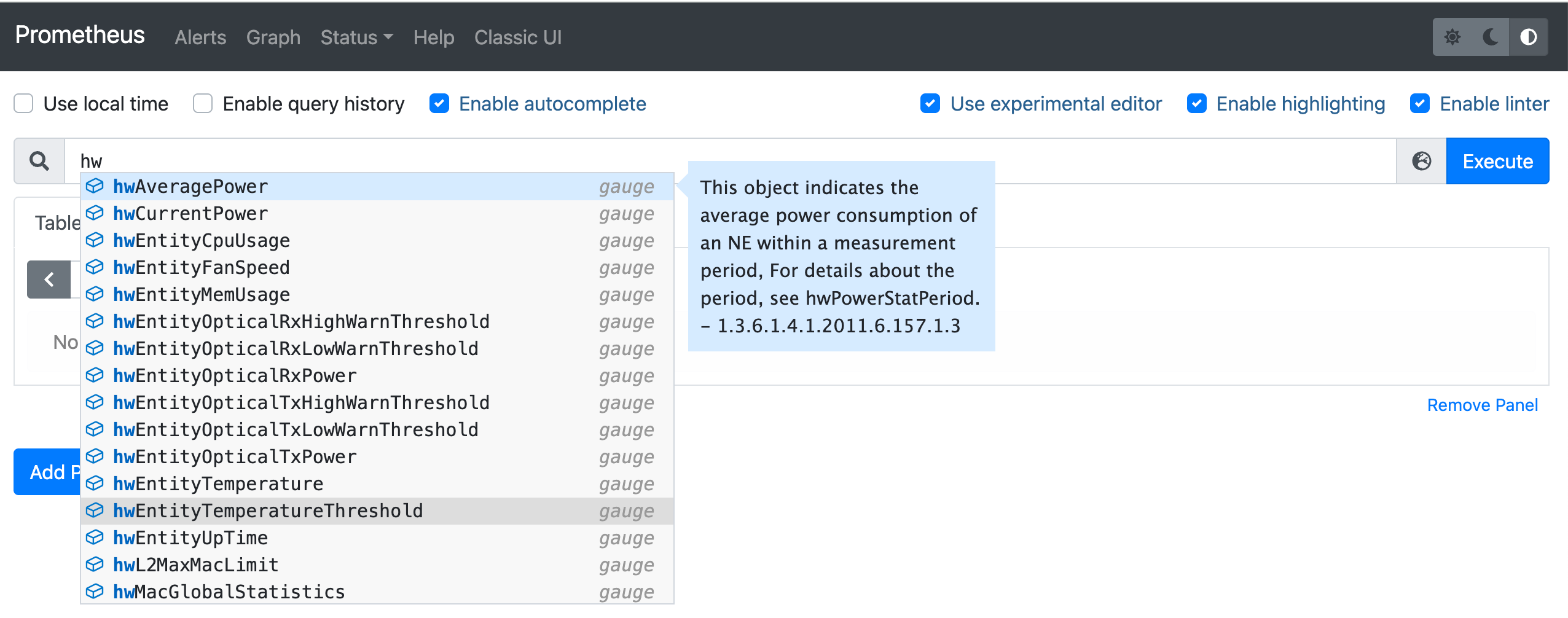This screenshot has height=618, width=1568.
Task: Click the cube icon beside hwMacGlobalStatistics
Action: [x=95, y=592]
